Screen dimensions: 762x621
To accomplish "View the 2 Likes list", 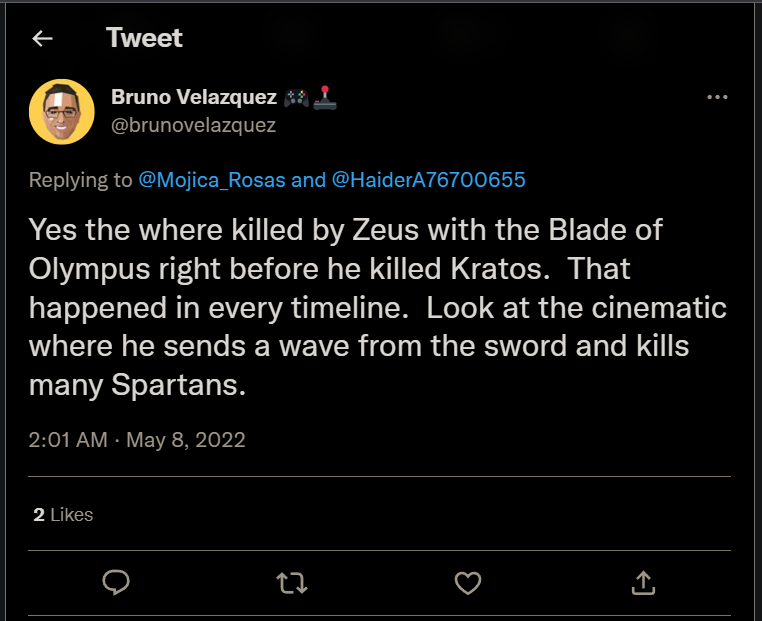I will tap(63, 514).
